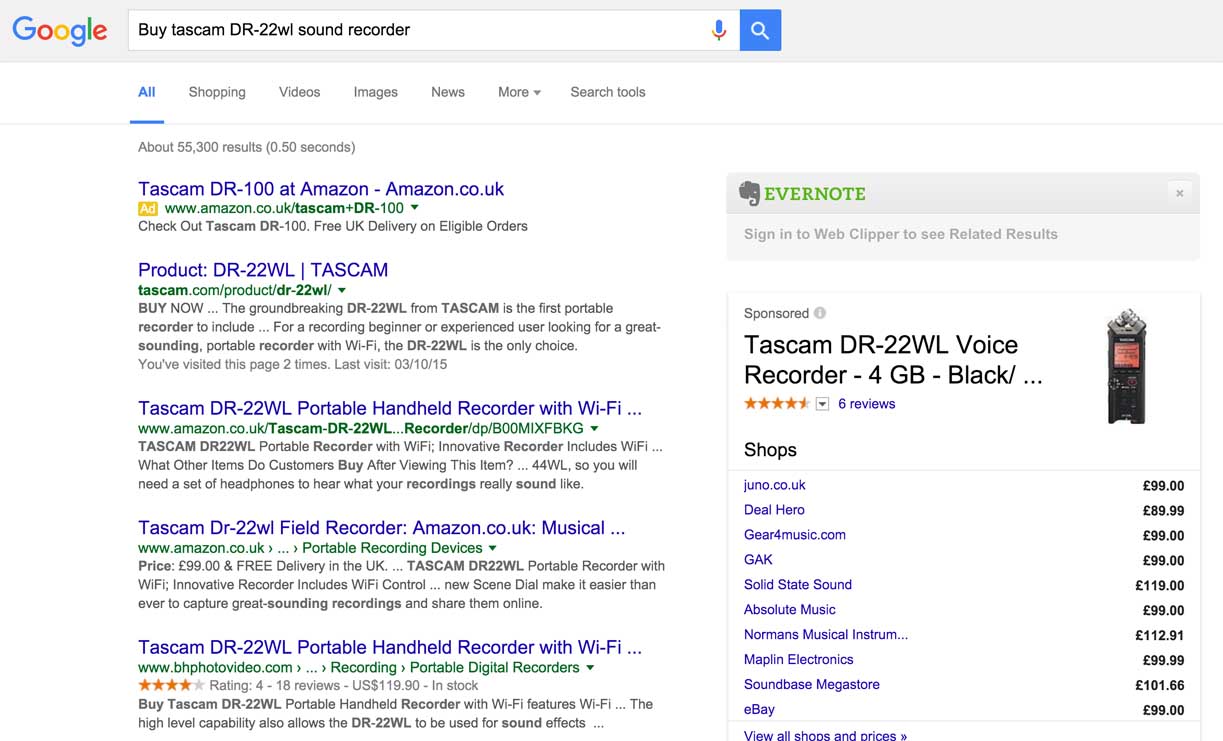This screenshot has height=741, width=1223.
Task: Close the Evernote Web Clipper panel
Action: (1180, 193)
